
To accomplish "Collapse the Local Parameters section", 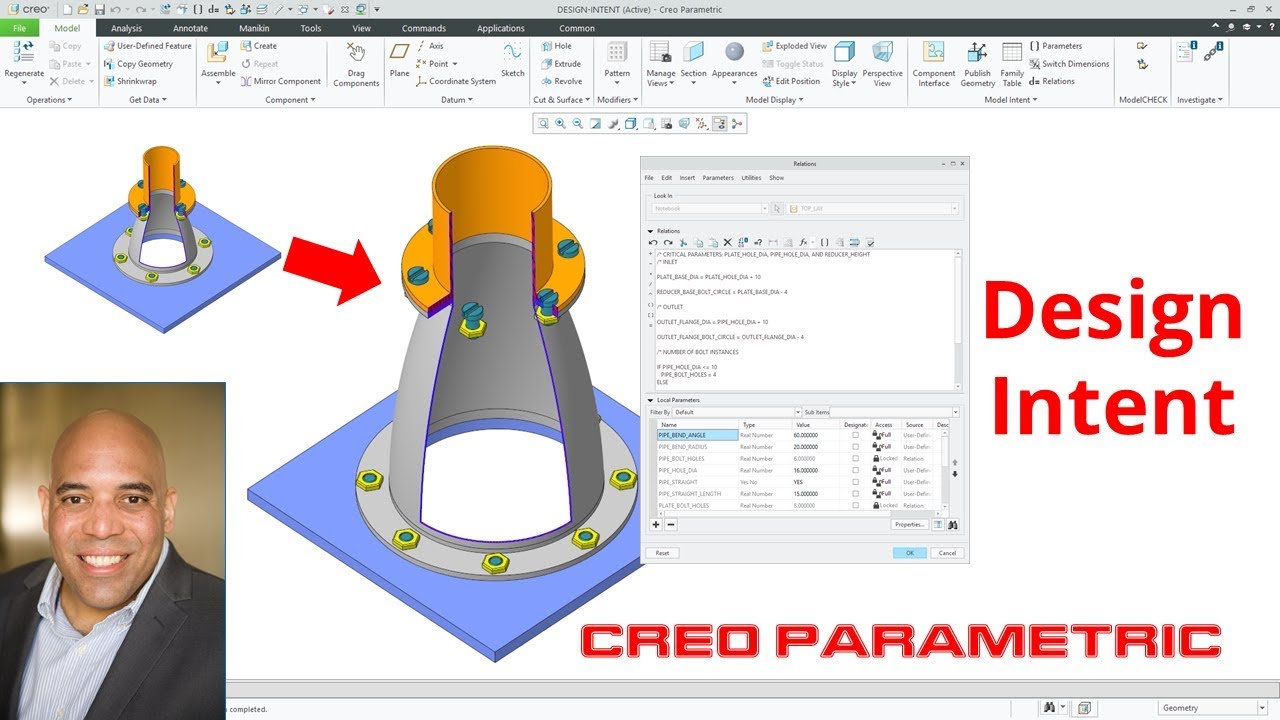I will coord(651,400).
